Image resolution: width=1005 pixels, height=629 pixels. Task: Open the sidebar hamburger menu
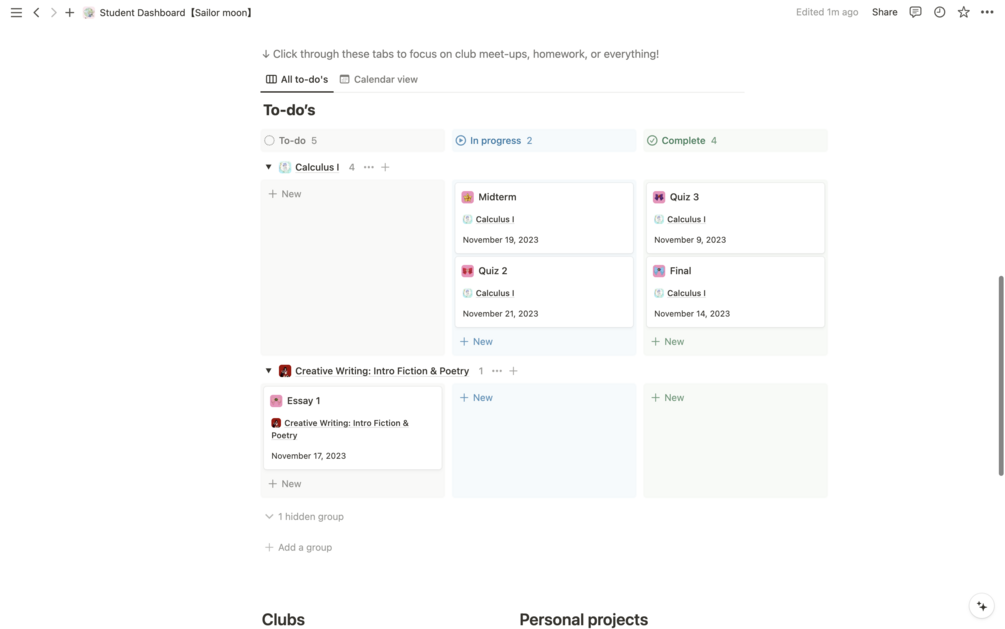pos(16,13)
